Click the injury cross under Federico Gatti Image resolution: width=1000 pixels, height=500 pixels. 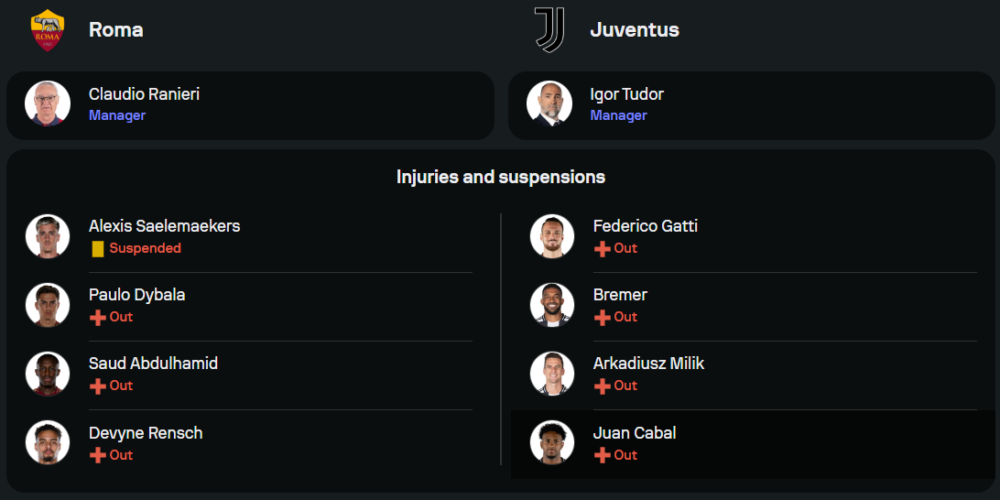tap(602, 248)
